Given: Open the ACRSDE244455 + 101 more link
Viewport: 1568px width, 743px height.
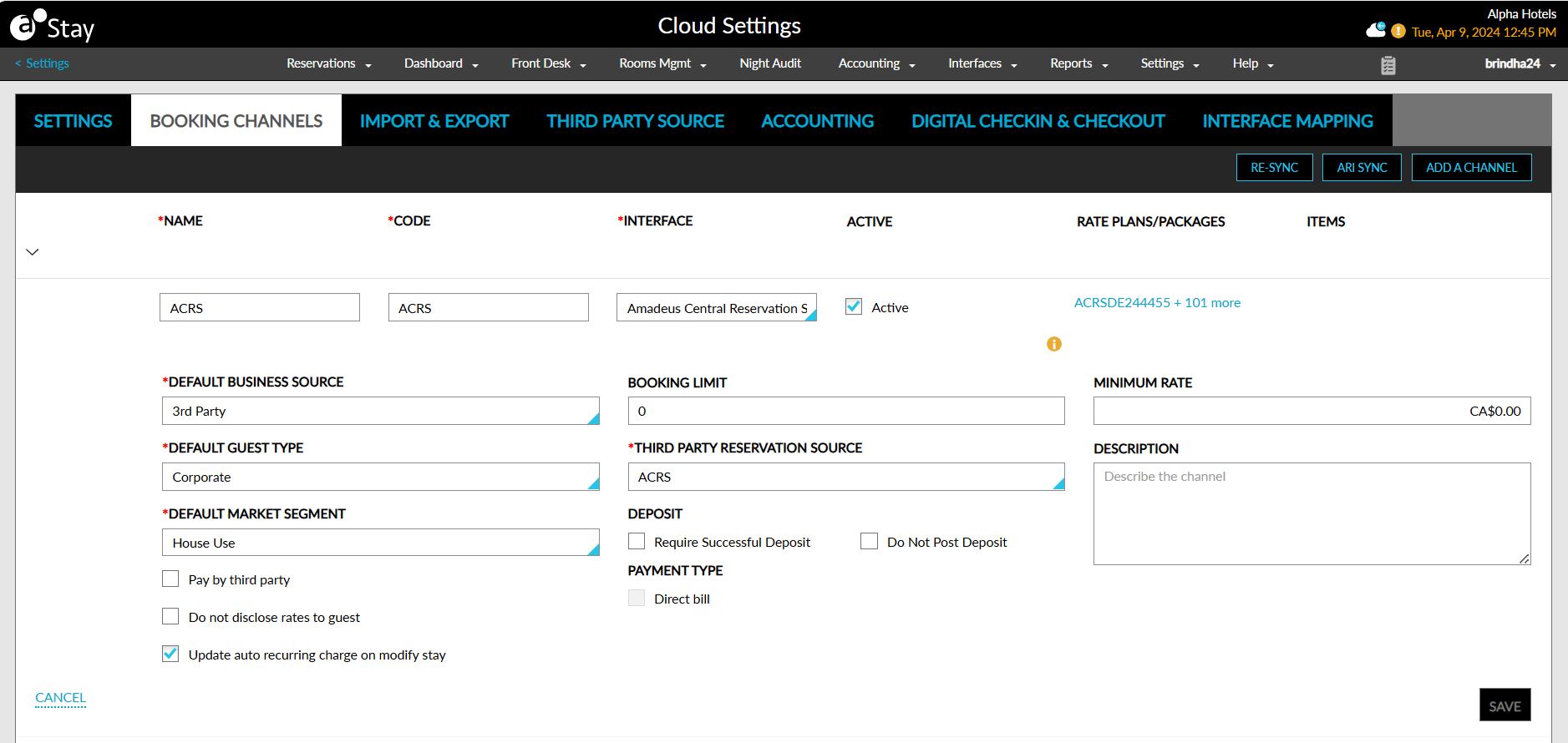Looking at the screenshot, I should (1156, 302).
